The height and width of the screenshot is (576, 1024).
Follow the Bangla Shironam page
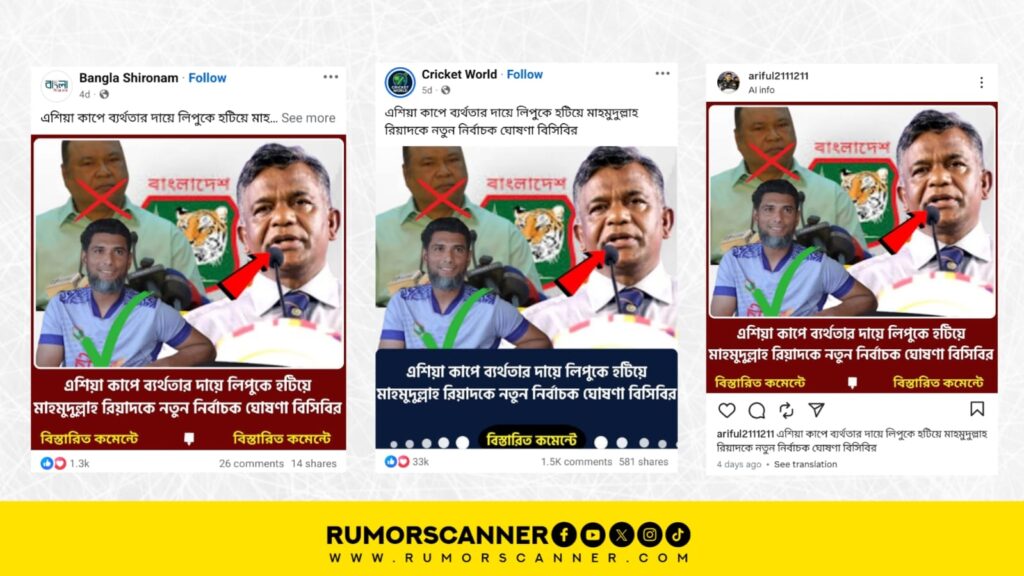[x=207, y=78]
